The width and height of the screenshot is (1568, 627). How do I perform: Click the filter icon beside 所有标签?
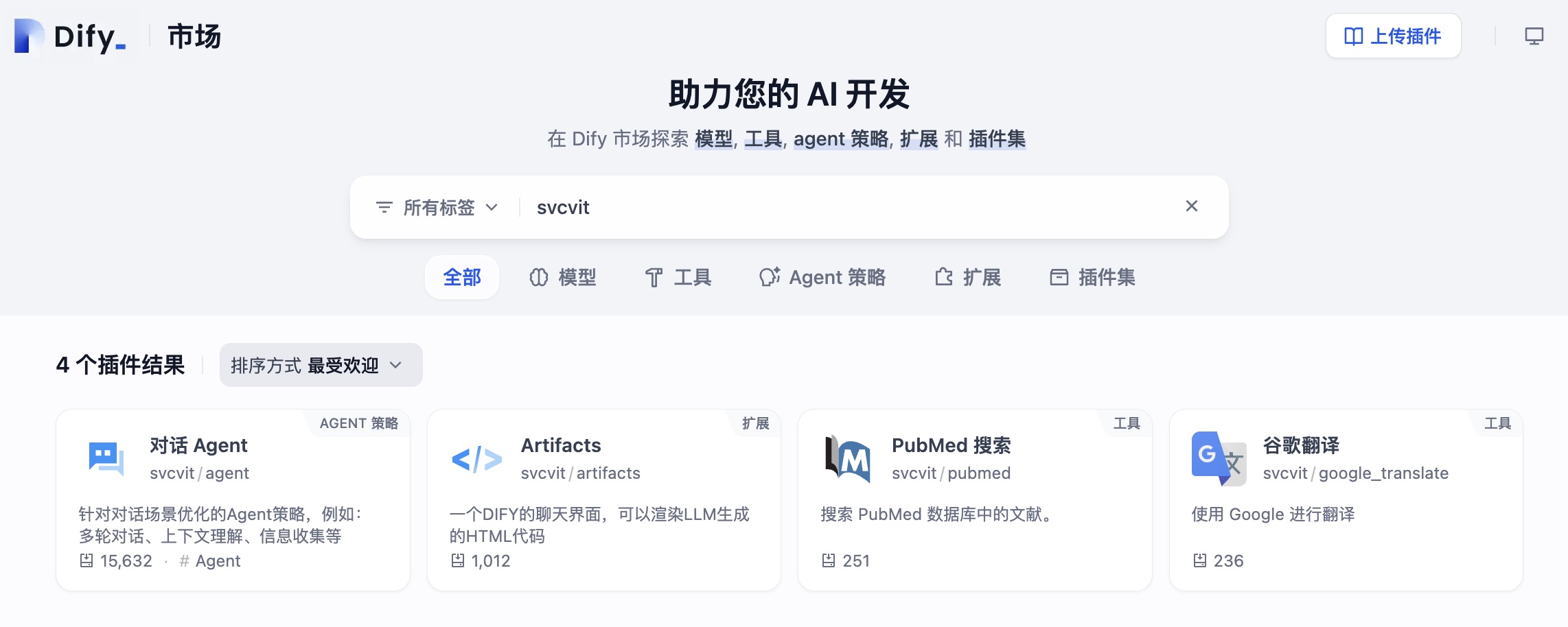(x=384, y=207)
